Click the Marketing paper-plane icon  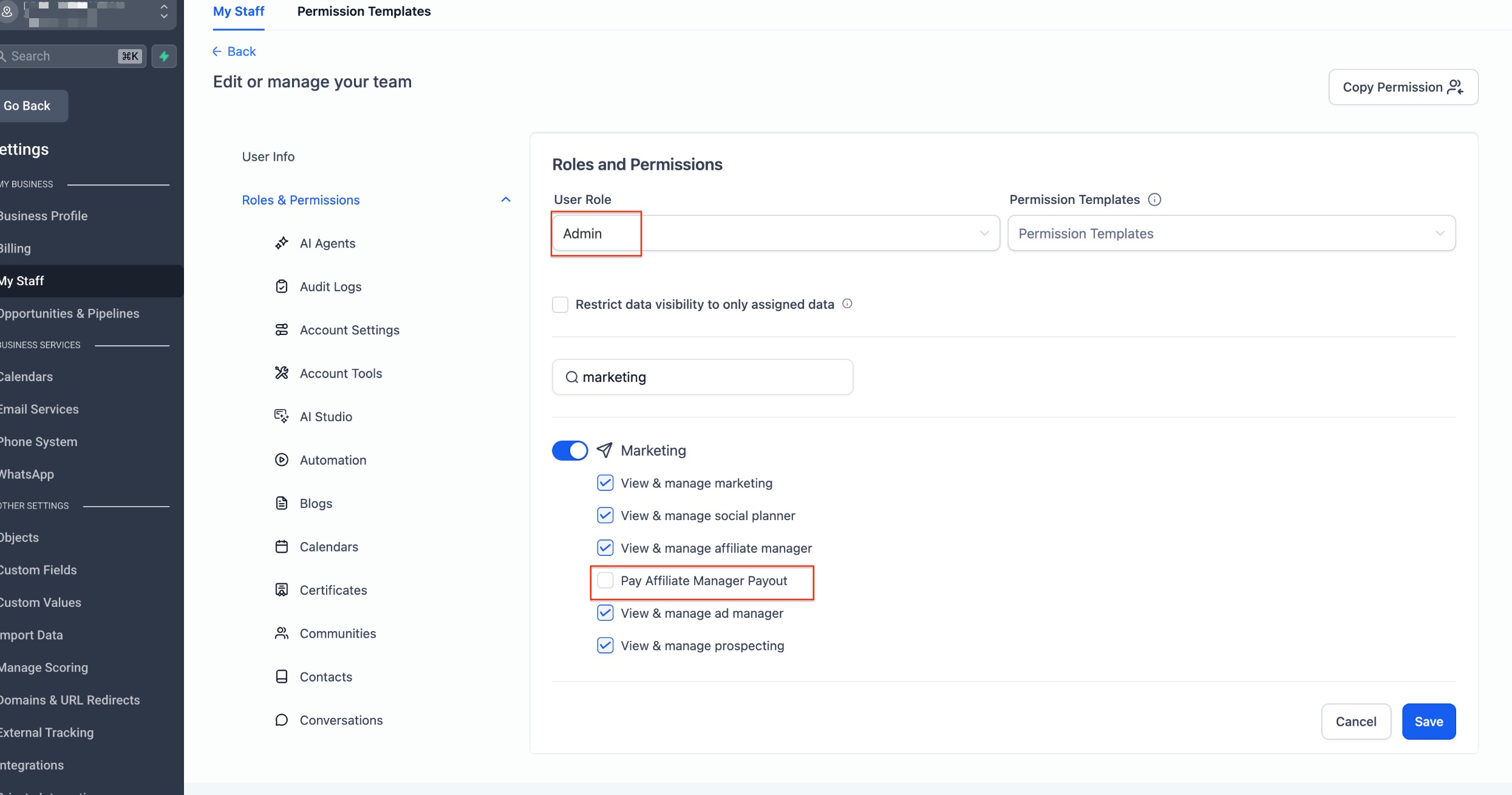(x=604, y=450)
